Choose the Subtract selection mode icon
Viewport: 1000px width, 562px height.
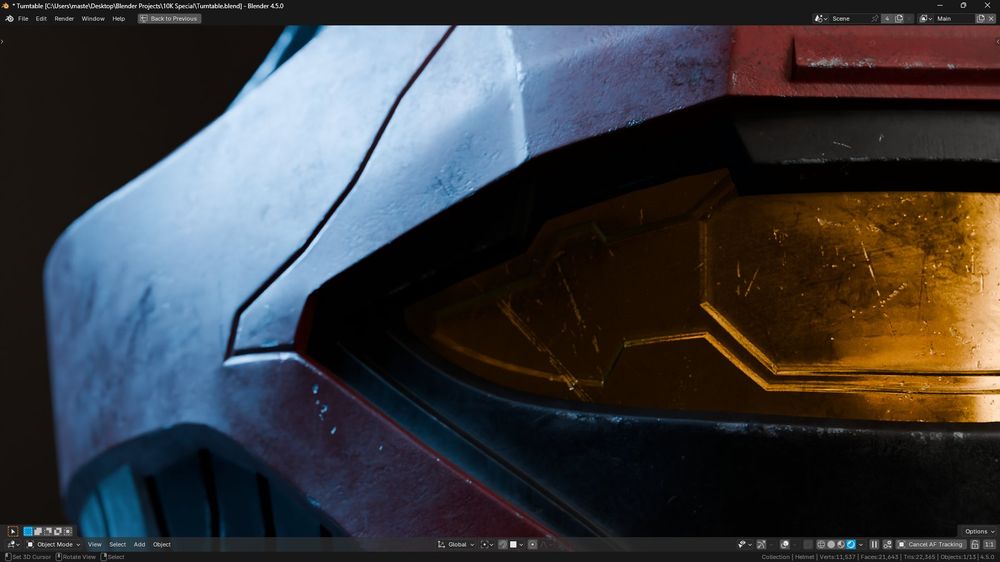pos(48,531)
